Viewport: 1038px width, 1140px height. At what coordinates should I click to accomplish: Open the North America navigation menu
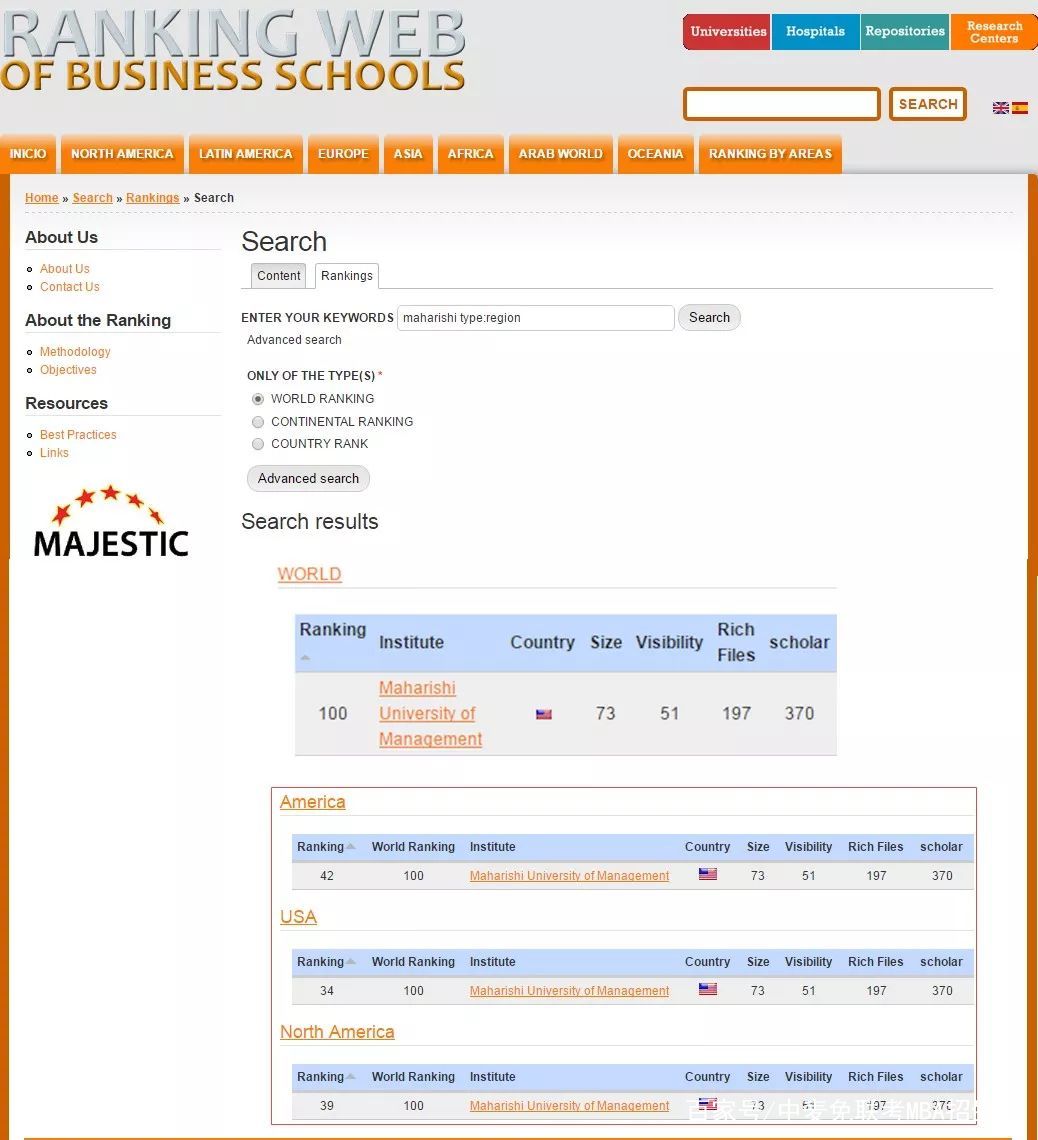122,154
